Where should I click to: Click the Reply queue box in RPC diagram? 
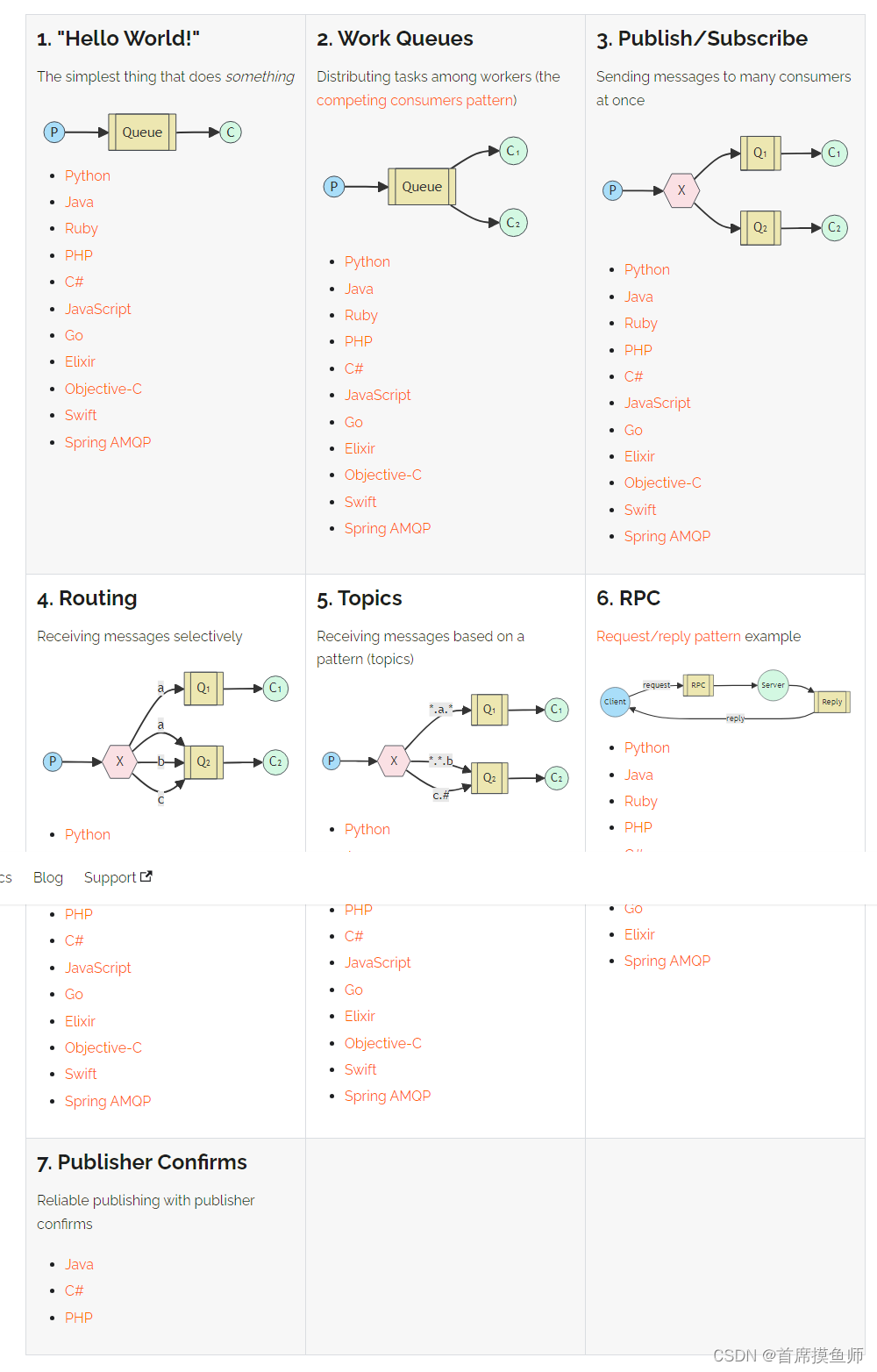pyautogui.click(x=831, y=702)
